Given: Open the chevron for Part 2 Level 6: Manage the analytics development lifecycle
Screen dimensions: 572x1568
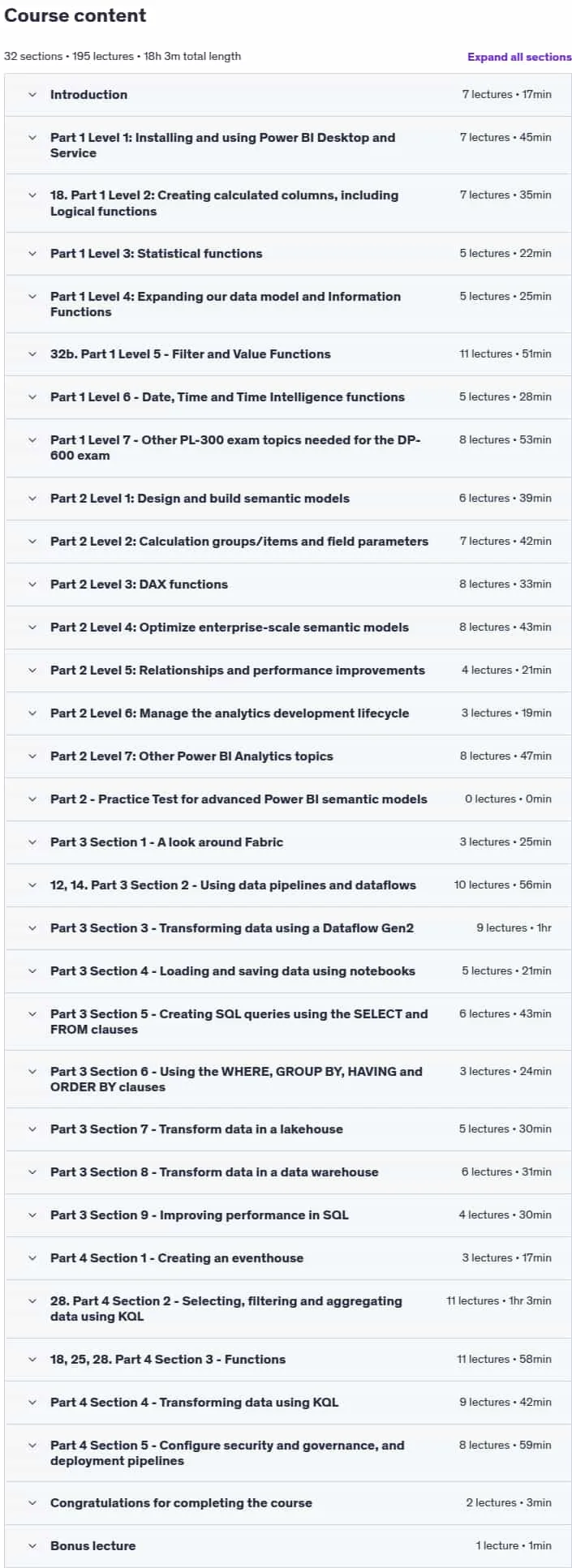Looking at the screenshot, I should point(32,713).
